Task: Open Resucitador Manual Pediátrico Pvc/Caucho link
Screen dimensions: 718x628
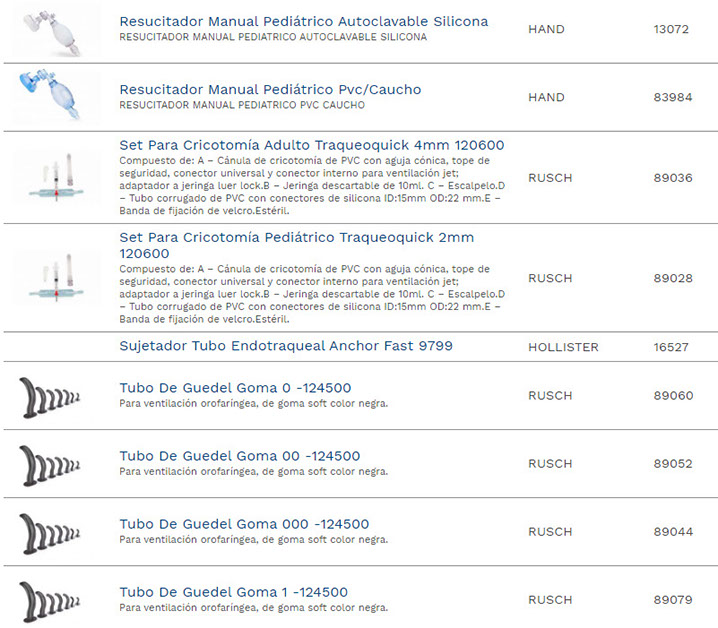Action: click(270, 89)
